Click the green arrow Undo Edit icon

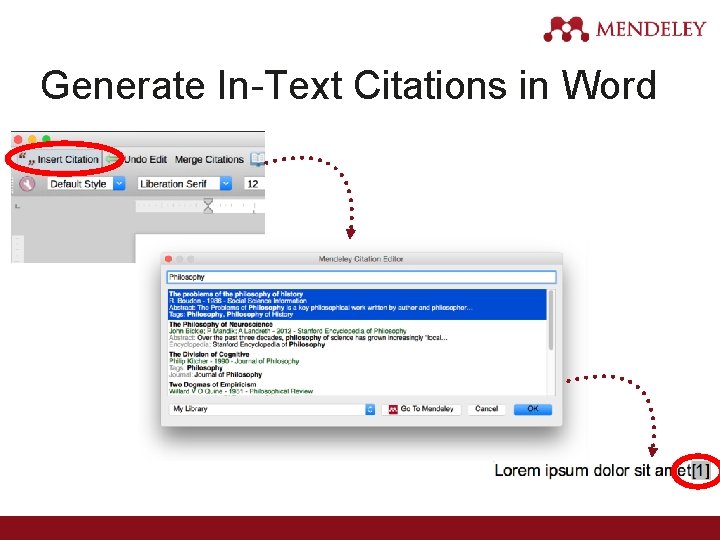pyautogui.click(x=112, y=159)
